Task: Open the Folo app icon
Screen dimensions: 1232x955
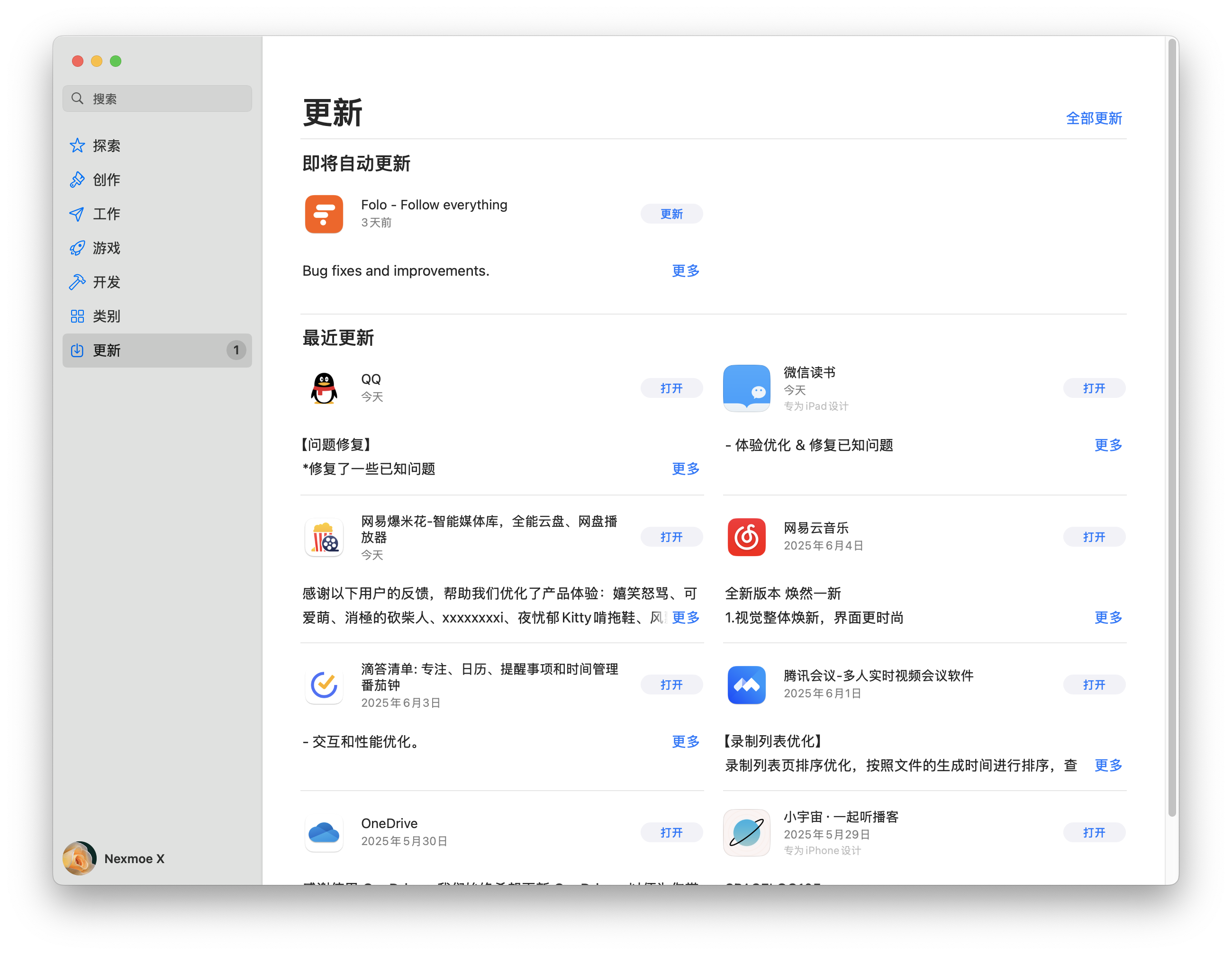Action: (x=324, y=214)
